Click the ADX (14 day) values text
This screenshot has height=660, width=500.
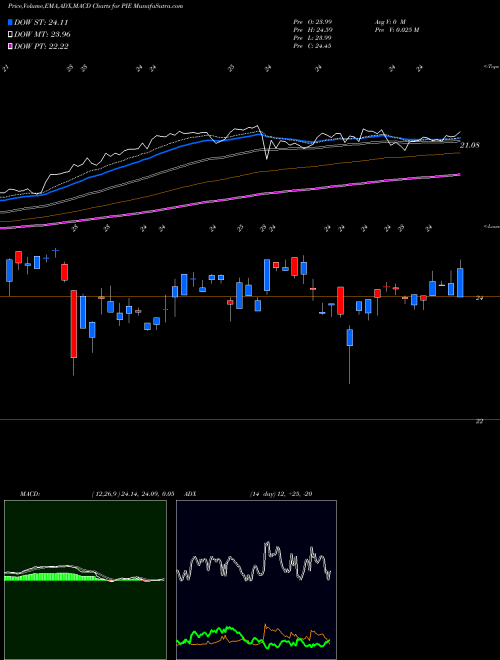(x=281, y=494)
